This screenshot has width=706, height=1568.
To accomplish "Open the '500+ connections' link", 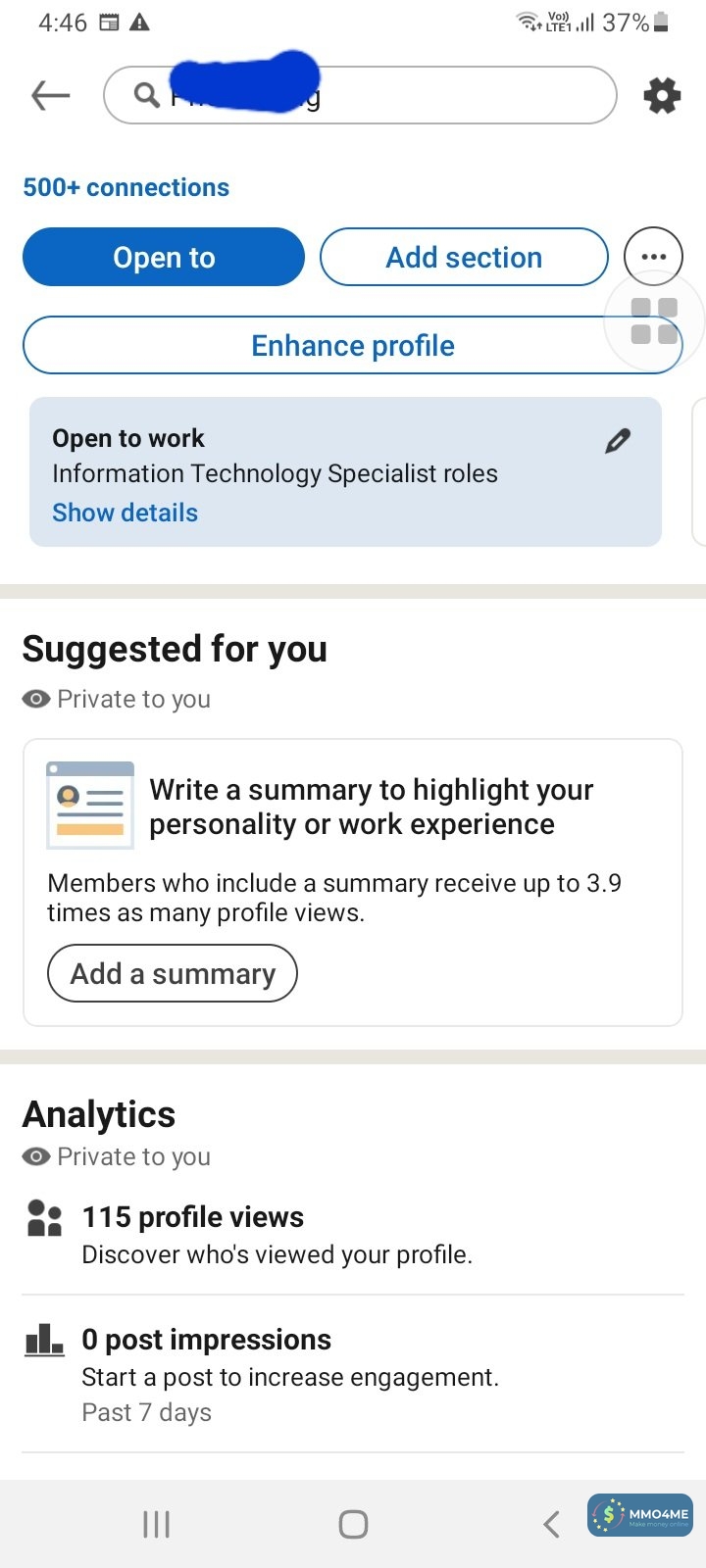I will pos(126,187).
